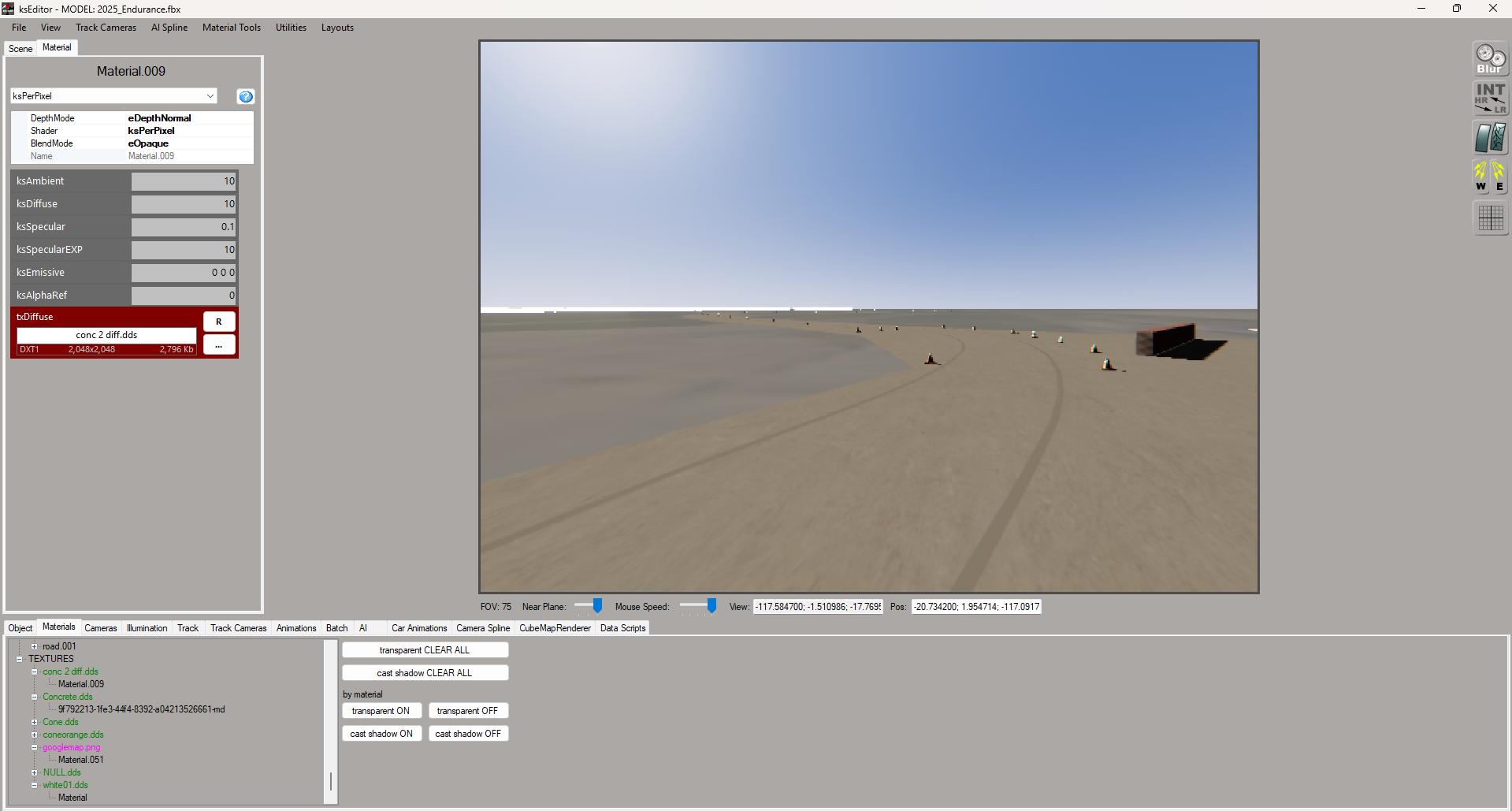This screenshot has height=811, width=1512.
Task: Collapse the conc 2 diff.dds node
Action: (x=35, y=671)
